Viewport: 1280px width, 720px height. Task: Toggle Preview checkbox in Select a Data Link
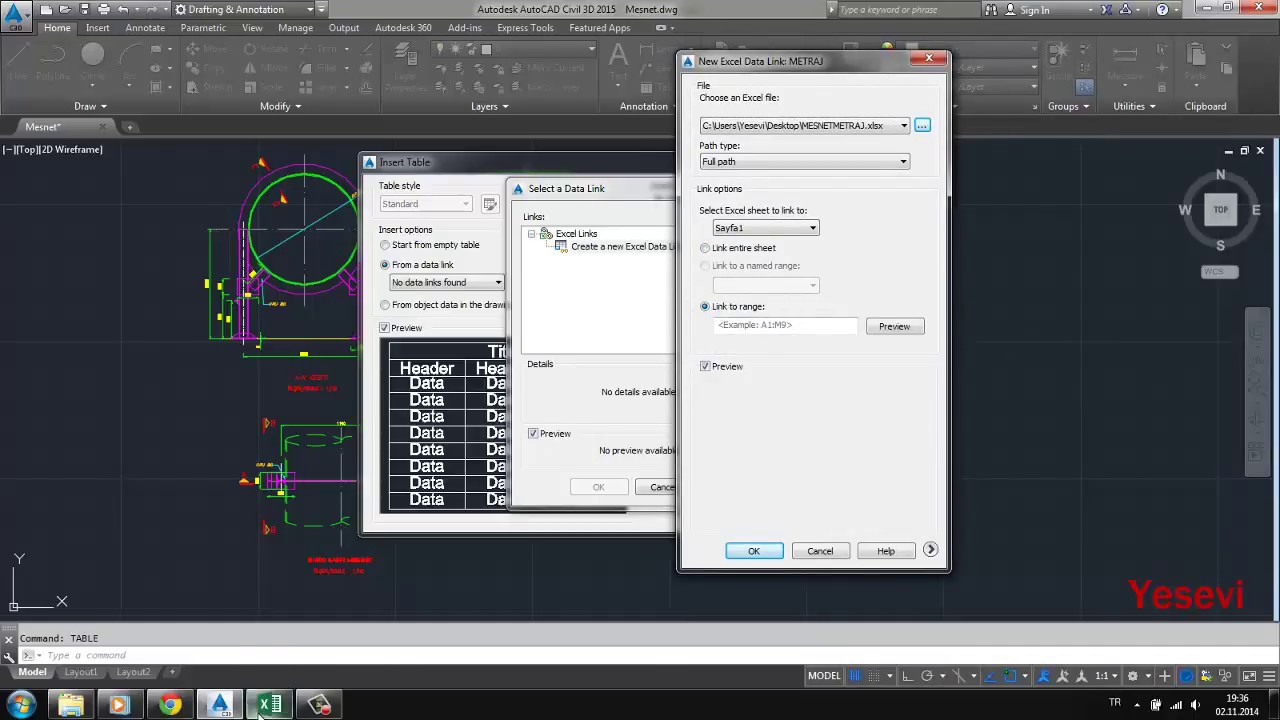[x=533, y=434]
